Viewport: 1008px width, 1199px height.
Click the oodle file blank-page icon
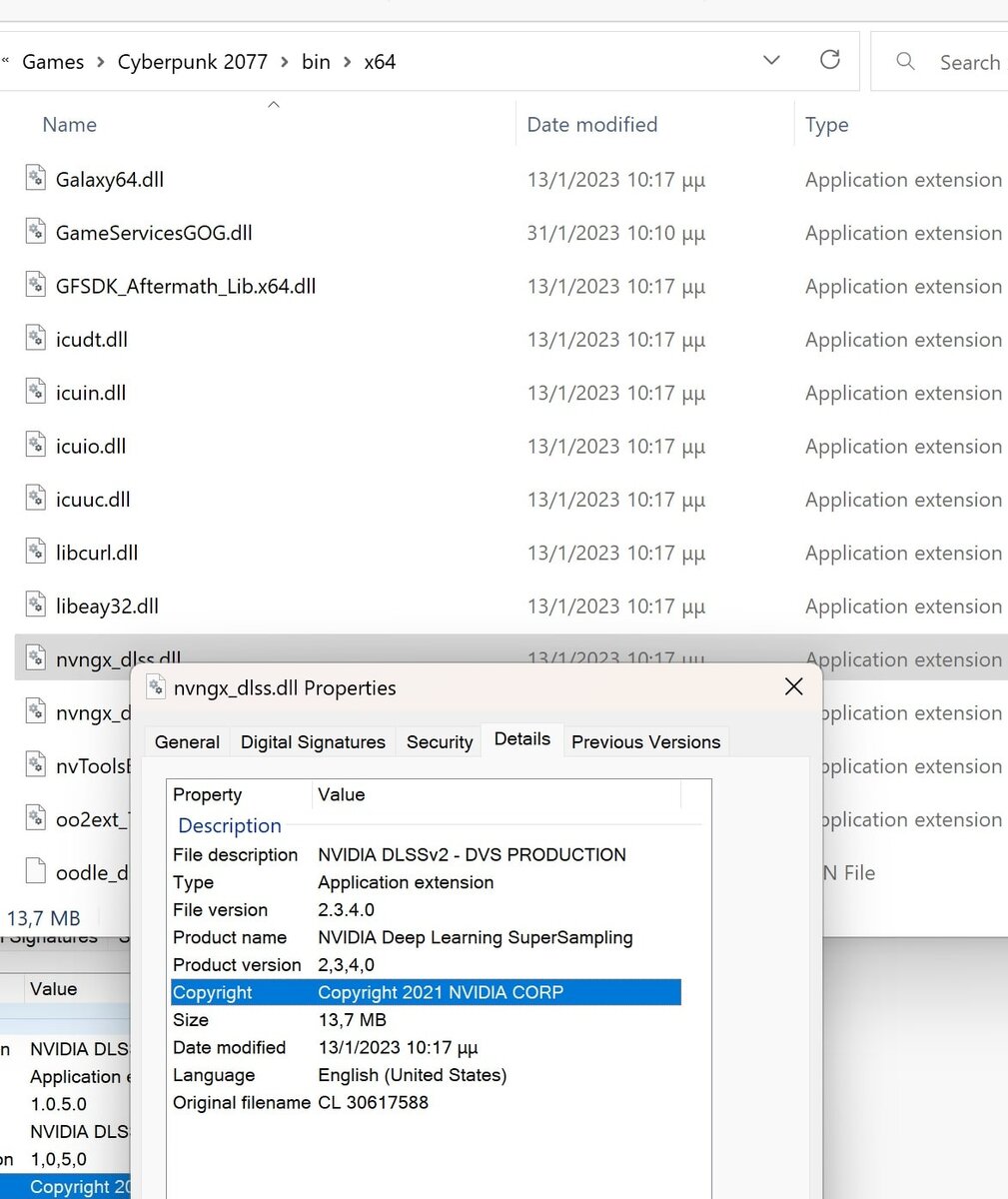point(36,871)
